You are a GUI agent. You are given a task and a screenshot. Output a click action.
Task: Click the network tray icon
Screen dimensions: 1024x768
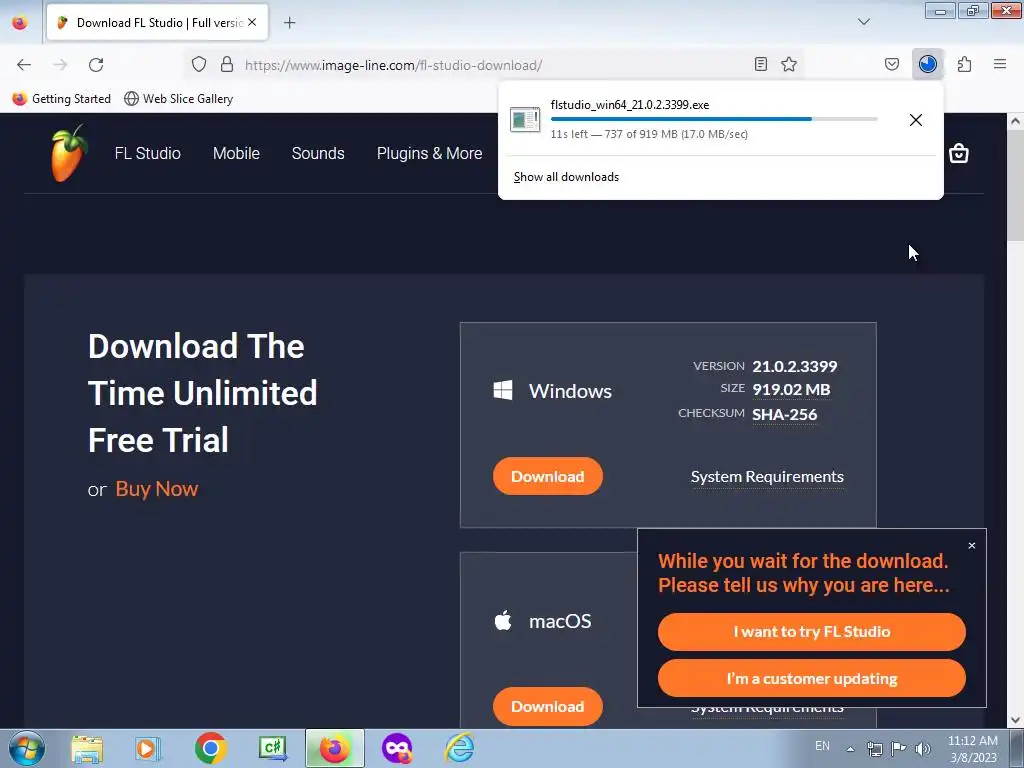[874, 749]
